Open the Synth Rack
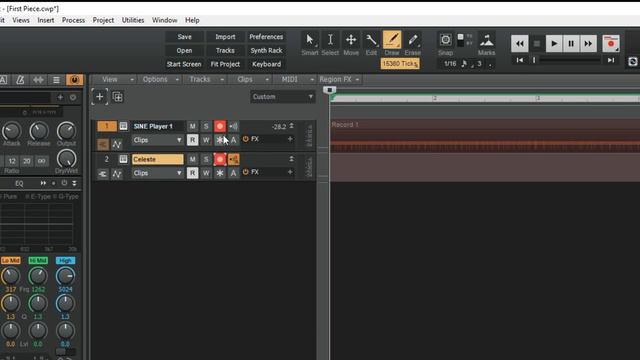The image size is (640, 360). [266, 51]
